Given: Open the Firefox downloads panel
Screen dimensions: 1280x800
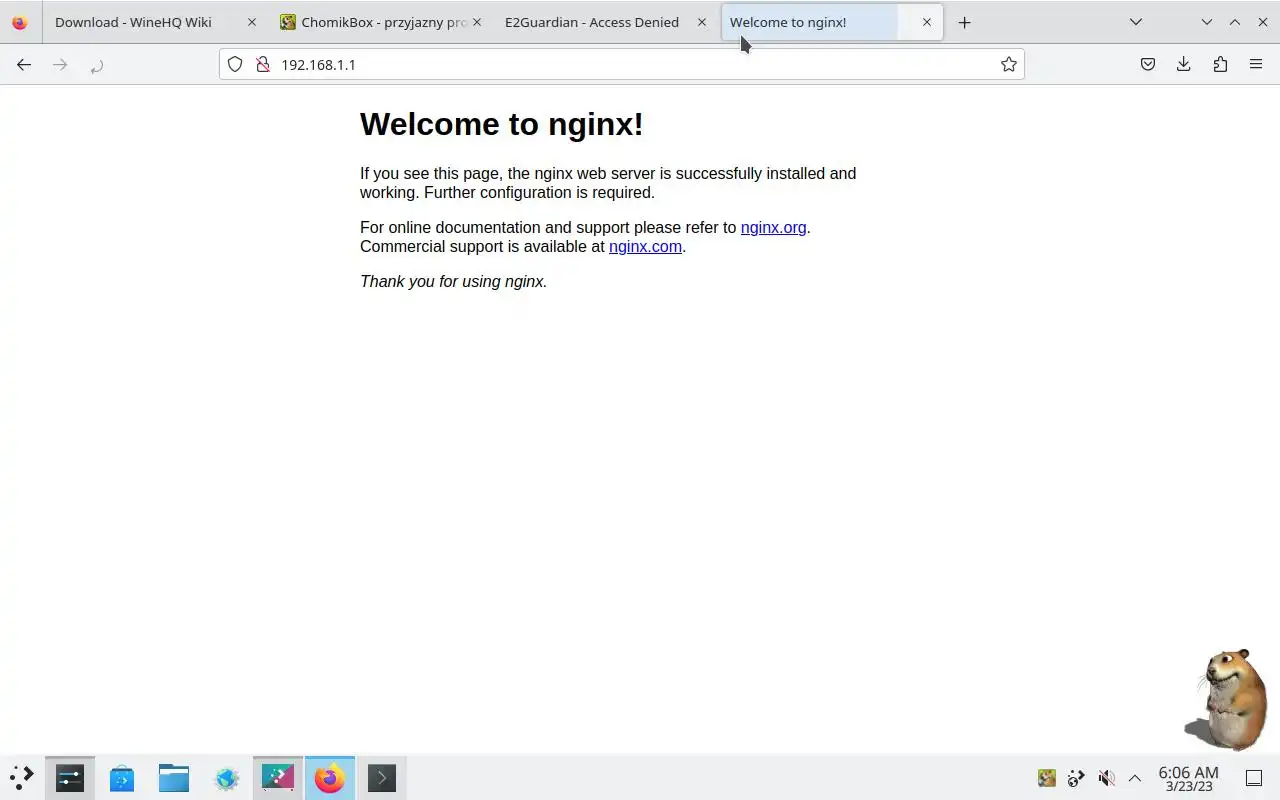Looking at the screenshot, I should (1183, 65).
